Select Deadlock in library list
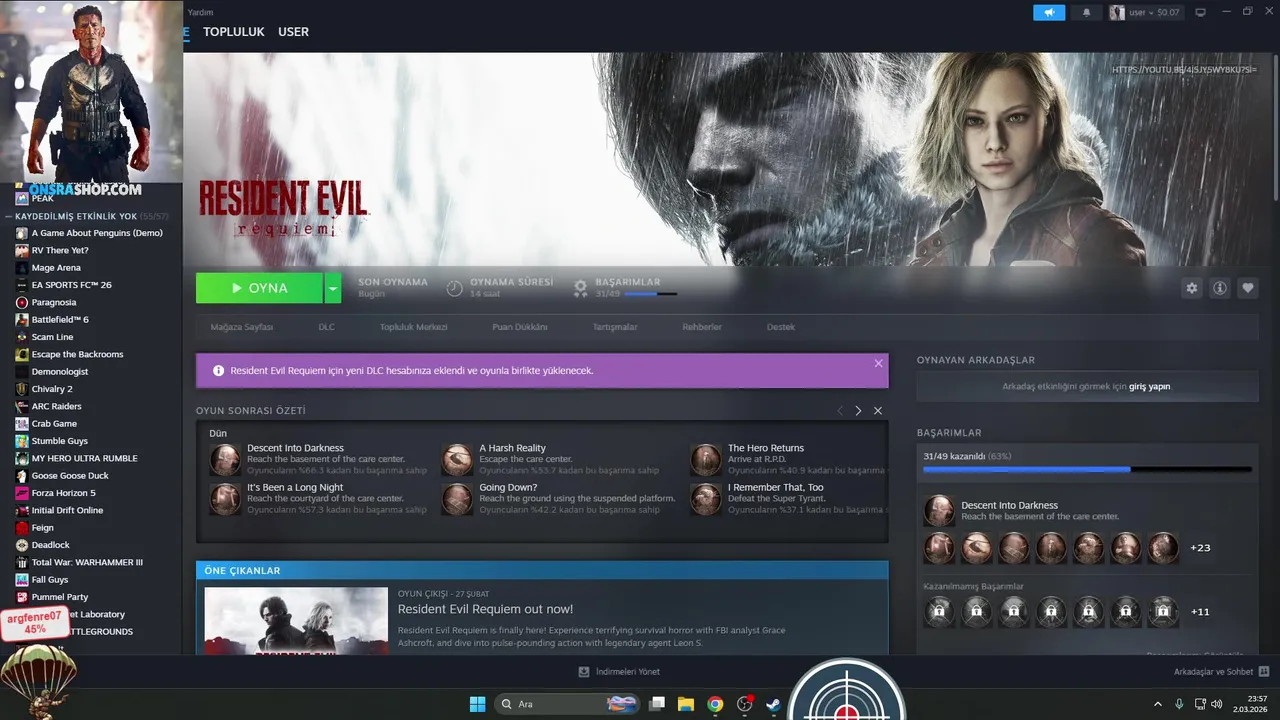This screenshot has width=1280, height=720. pos(50,545)
